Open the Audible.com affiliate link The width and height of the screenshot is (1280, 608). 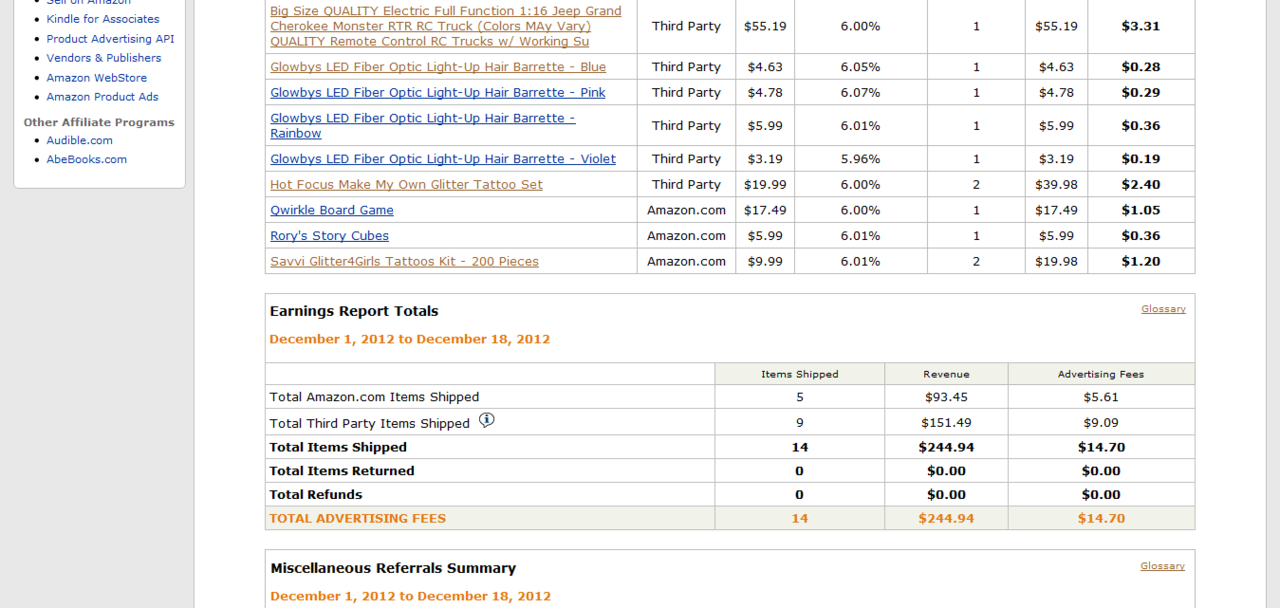80,141
